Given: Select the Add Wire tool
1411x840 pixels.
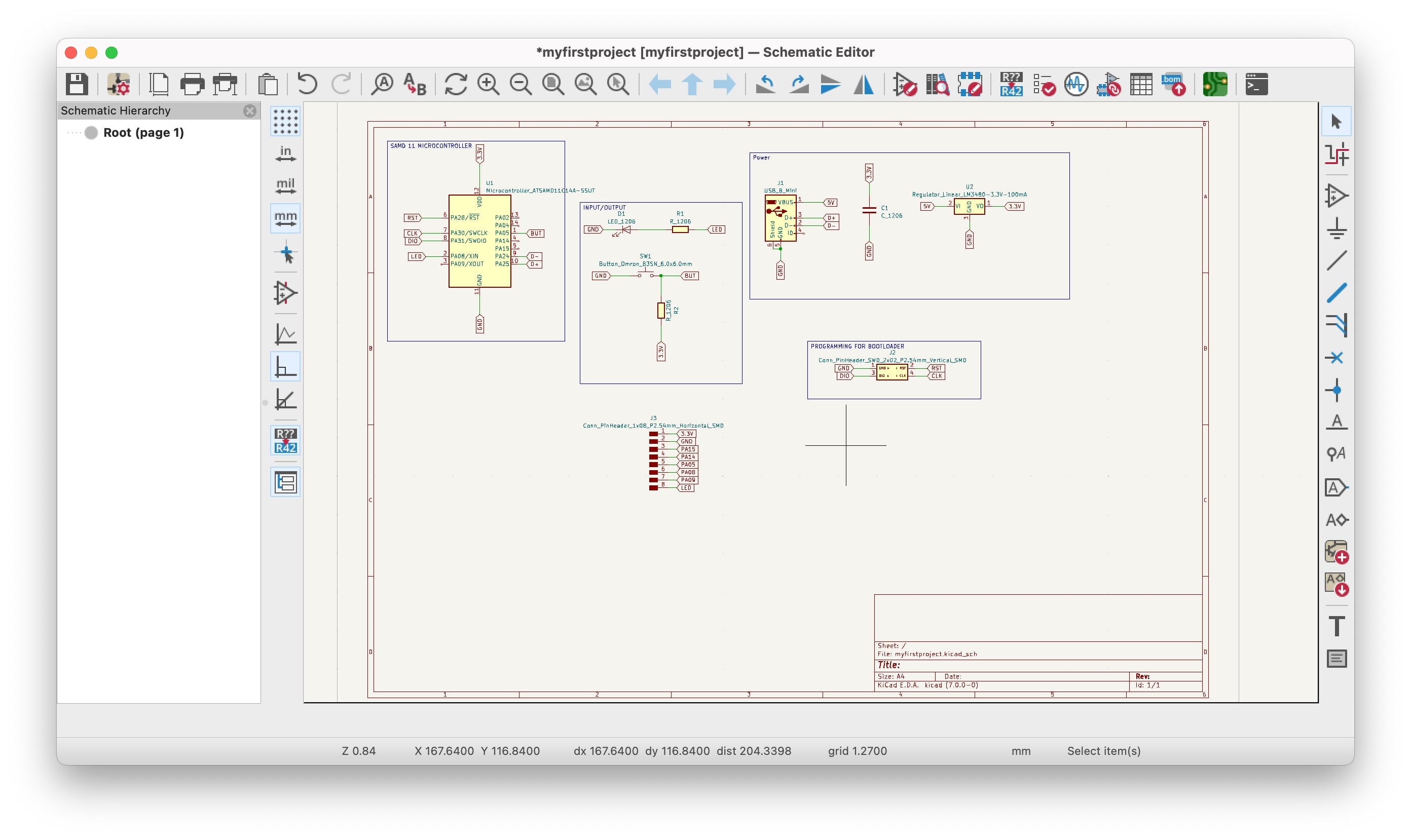Looking at the screenshot, I should [x=1336, y=260].
